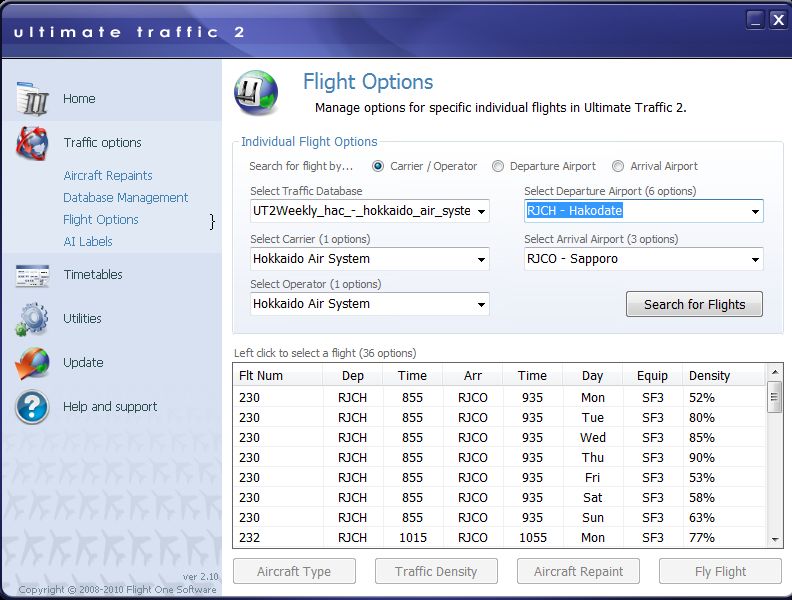Sort by the Flt Num column header
Screen dimensions: 792x600
[278, 376]
